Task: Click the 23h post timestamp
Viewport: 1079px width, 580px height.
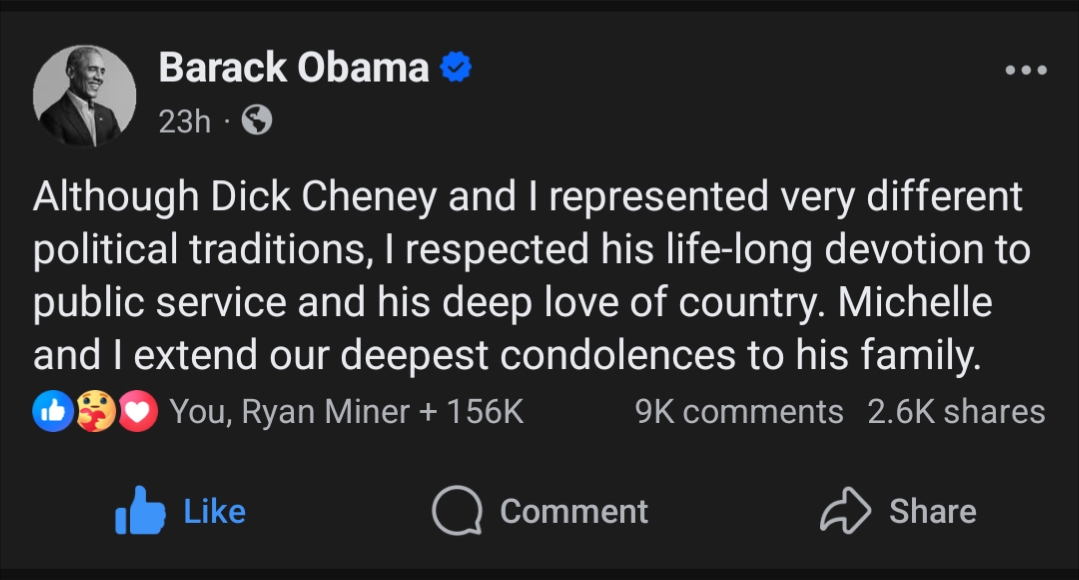Action: pyautogui.click(x=184, y=121)
